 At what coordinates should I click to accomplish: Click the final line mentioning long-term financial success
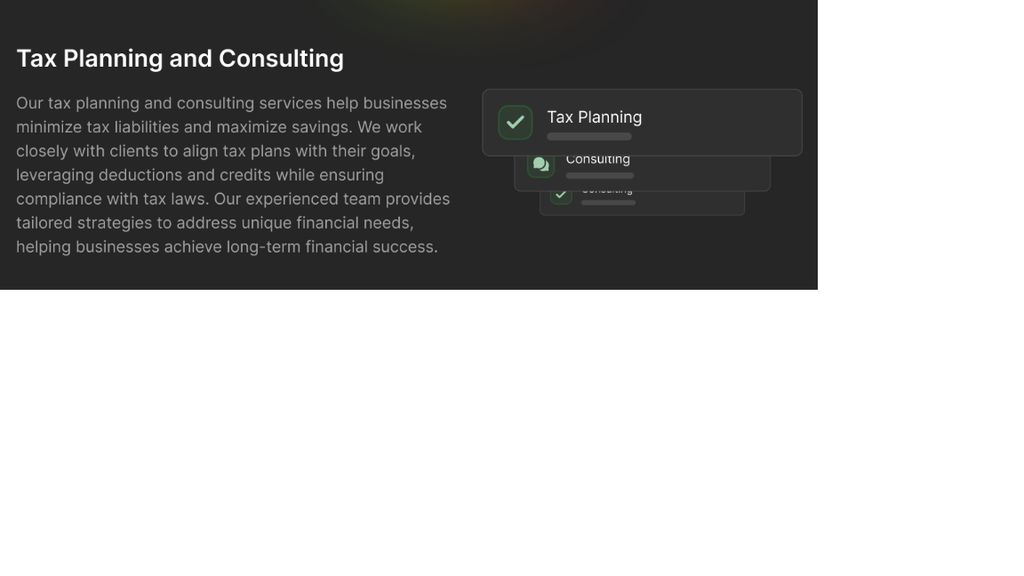coord(227,247)
